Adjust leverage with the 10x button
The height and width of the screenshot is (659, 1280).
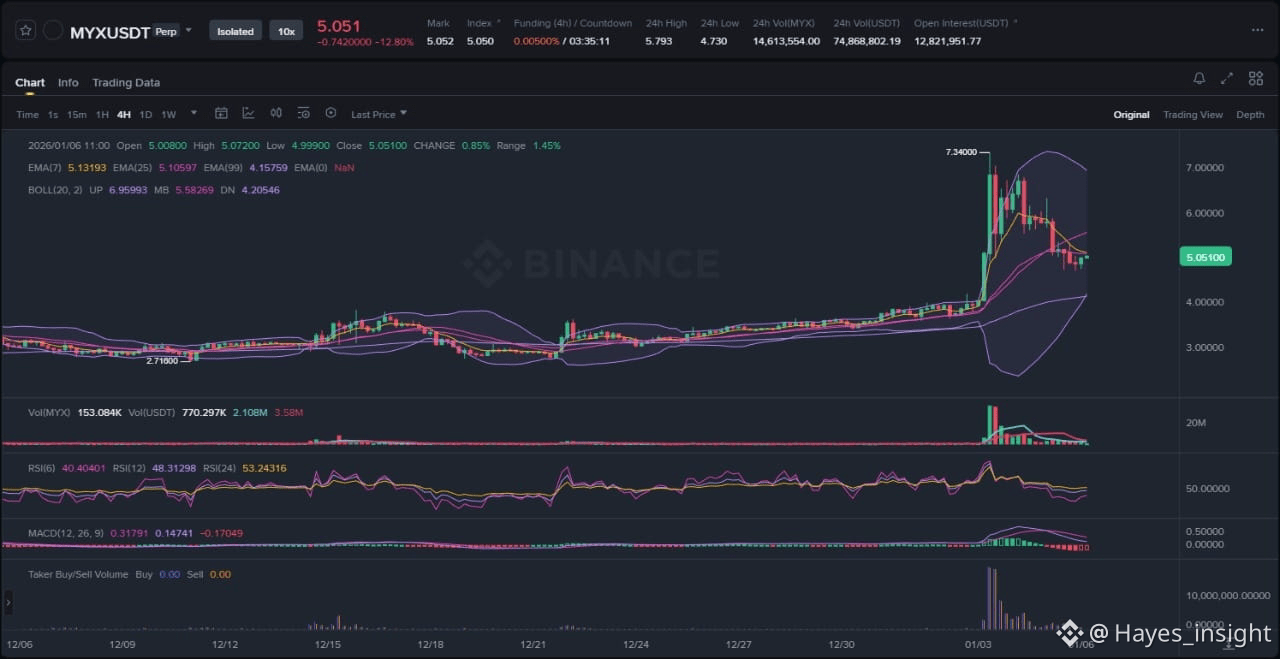point(287,31)
